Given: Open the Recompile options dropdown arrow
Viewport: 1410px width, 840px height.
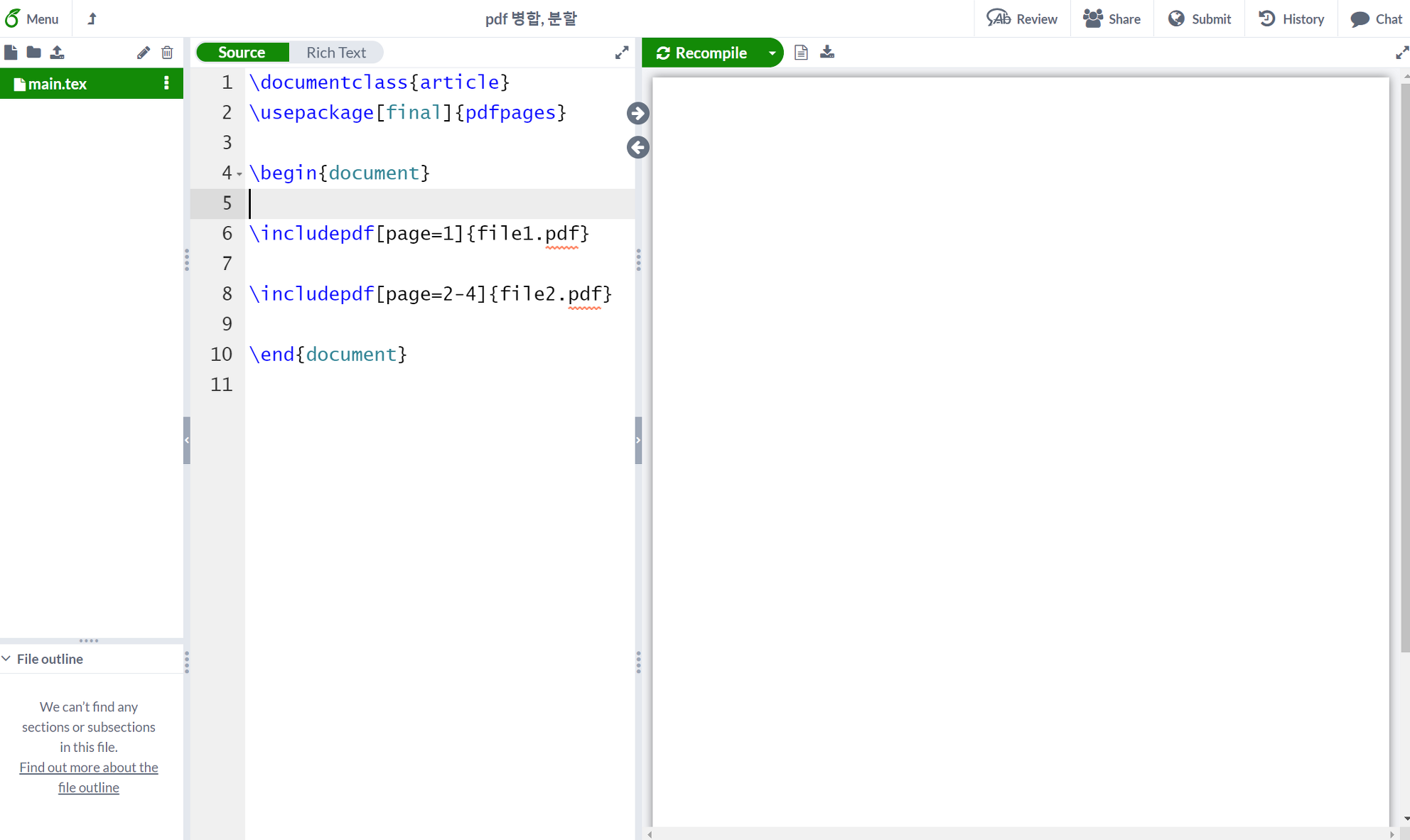Looking at the screenshot, I should pyautogui.click(x=772, y=53).
